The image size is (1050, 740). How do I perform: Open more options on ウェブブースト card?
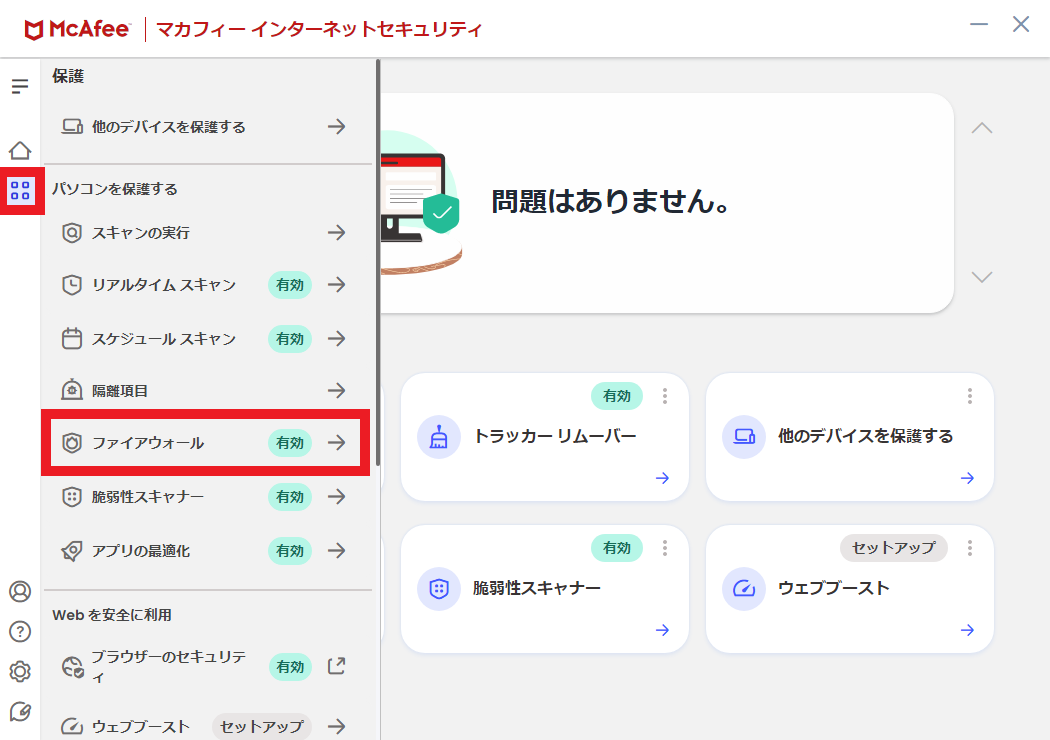[x=970, y=548]
